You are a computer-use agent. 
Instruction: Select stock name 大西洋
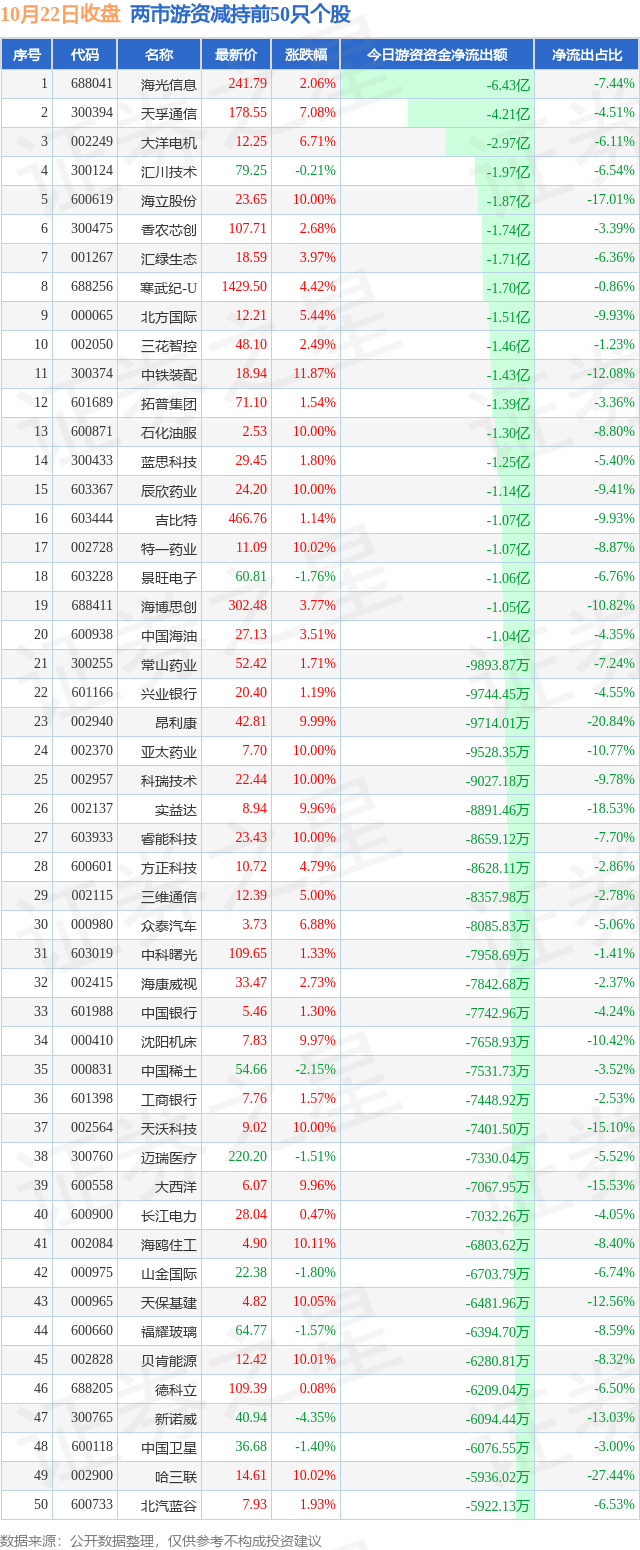[177, 1186]
